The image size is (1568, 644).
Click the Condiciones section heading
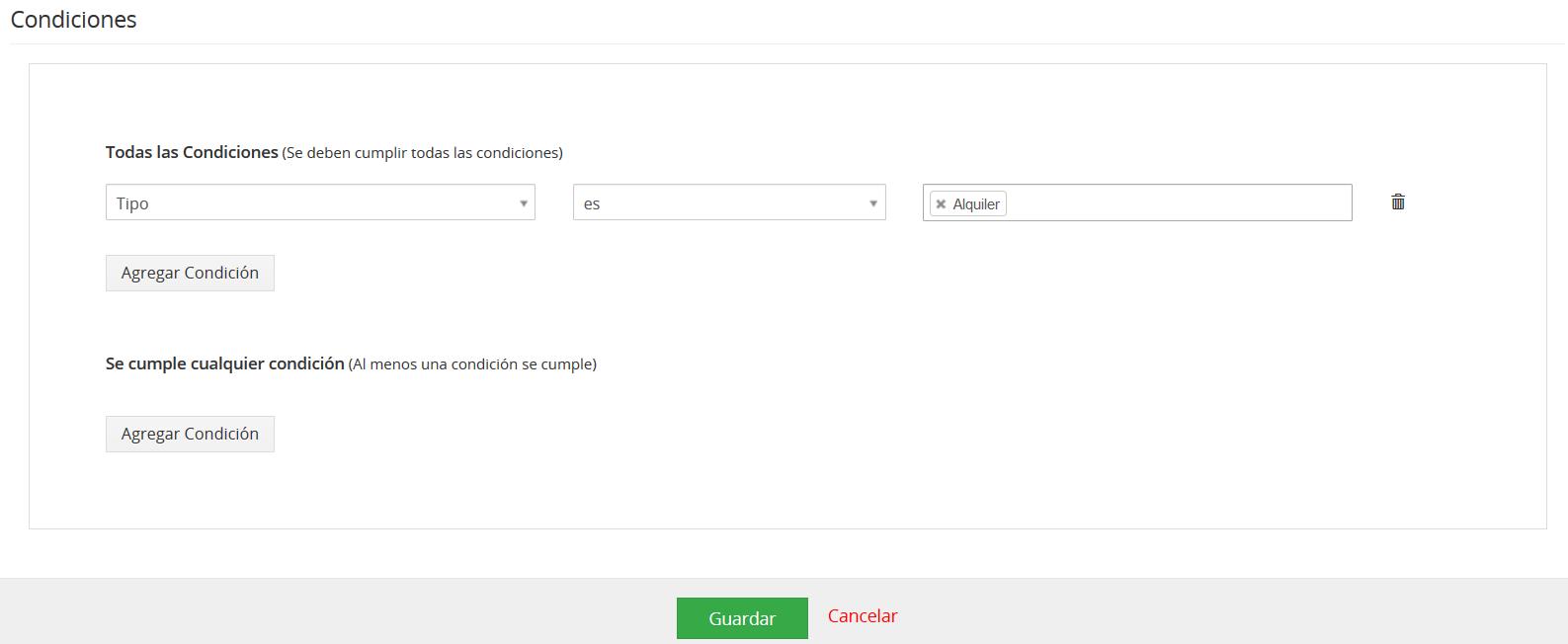point(74,20)
